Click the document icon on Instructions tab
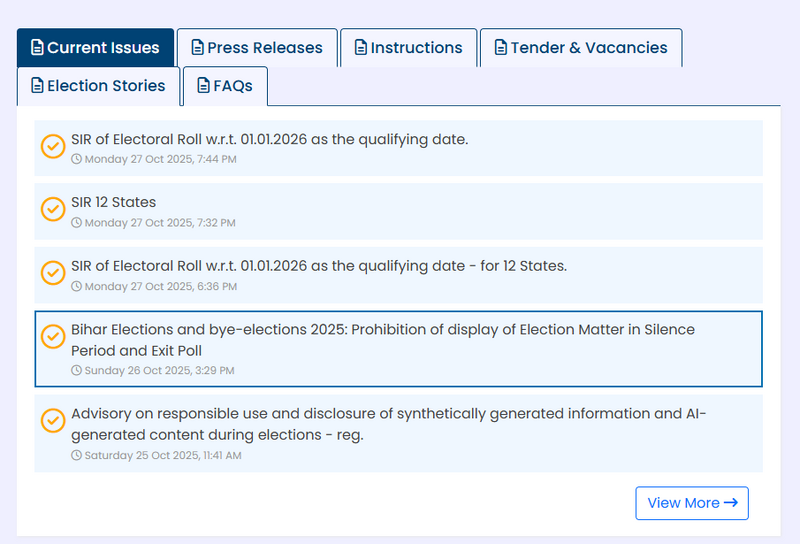 [x=361, y=48]
